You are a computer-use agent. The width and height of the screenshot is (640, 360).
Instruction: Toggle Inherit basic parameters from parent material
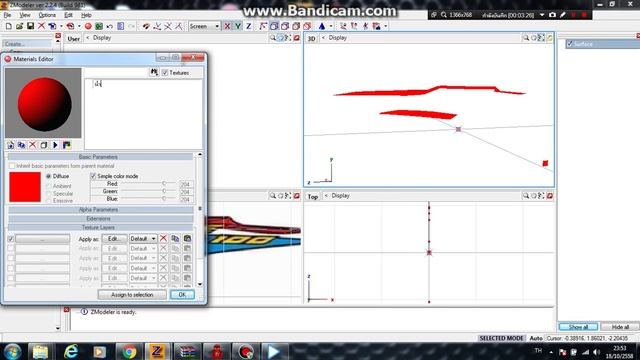tap(12, 166)
